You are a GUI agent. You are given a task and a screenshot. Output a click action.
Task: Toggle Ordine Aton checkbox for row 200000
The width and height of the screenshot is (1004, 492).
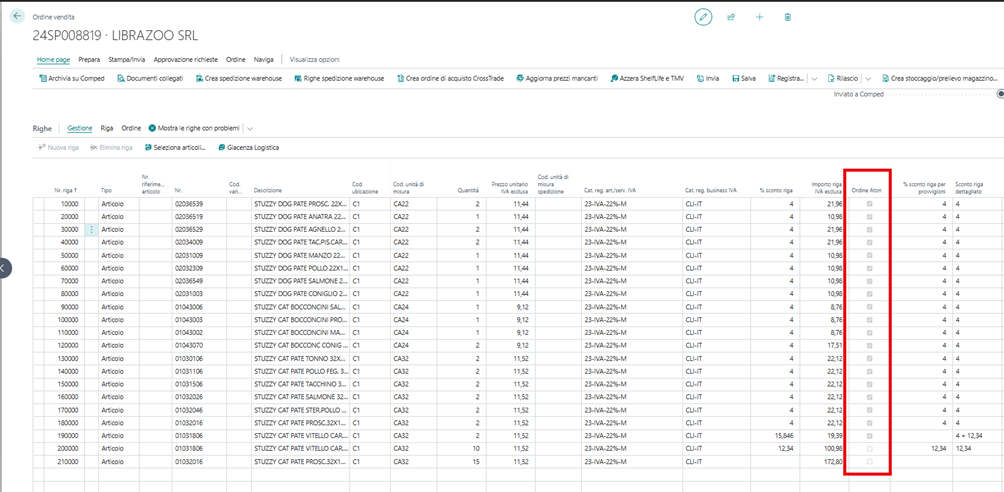click(869, 448)
